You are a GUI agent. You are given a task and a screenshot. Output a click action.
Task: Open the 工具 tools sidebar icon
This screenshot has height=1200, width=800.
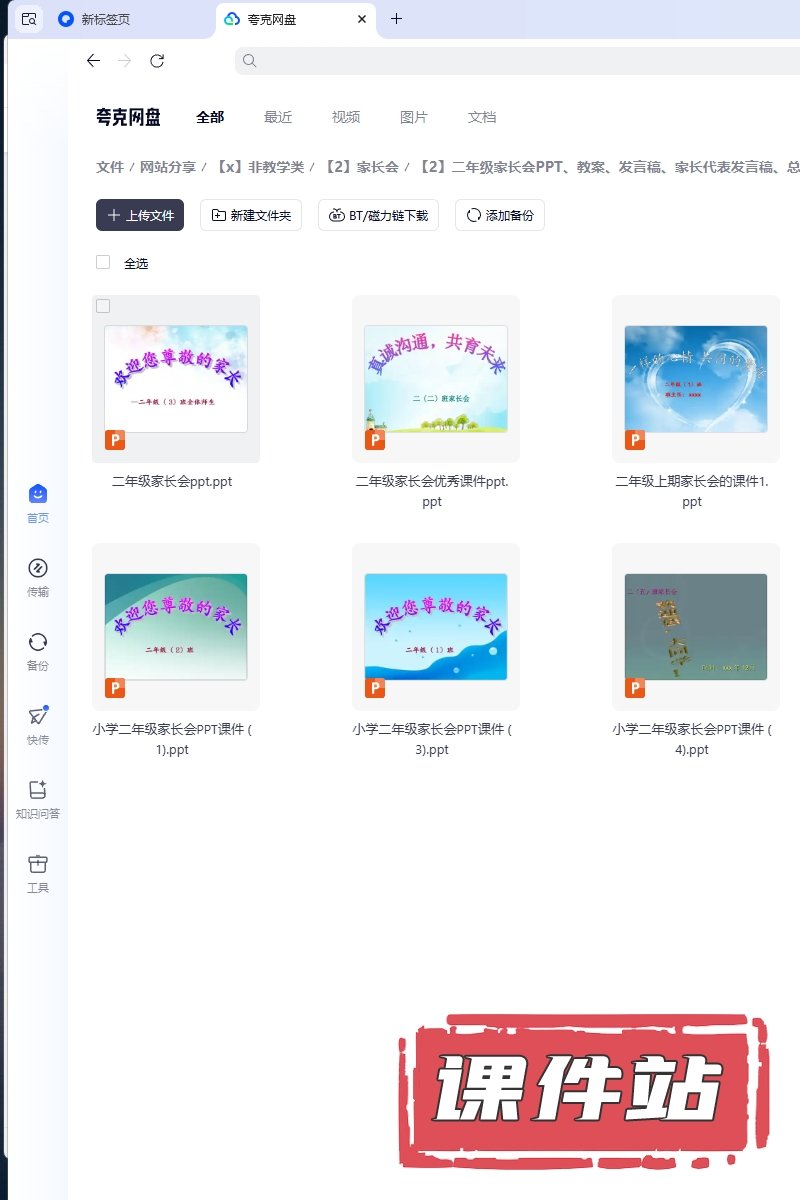(x=38, y=865)
